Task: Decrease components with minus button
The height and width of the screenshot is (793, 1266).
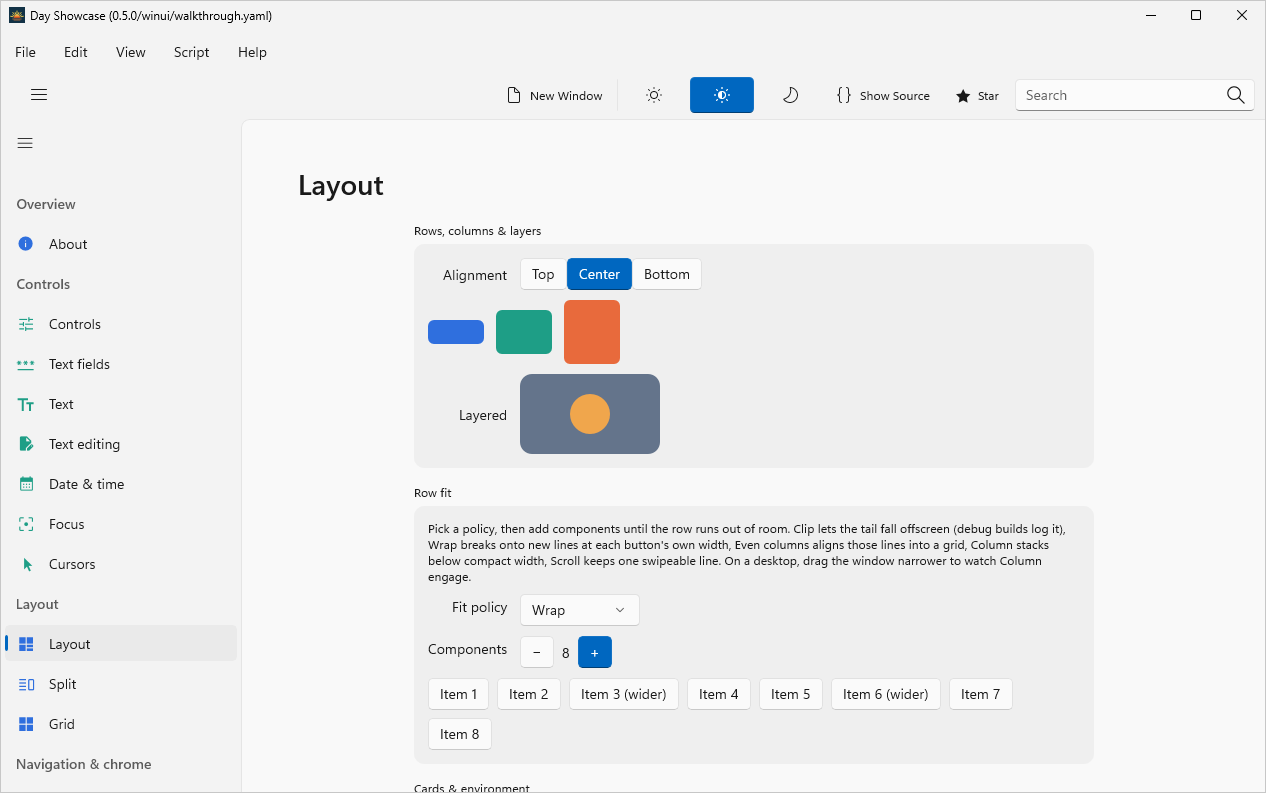Action: pos(537,652)
